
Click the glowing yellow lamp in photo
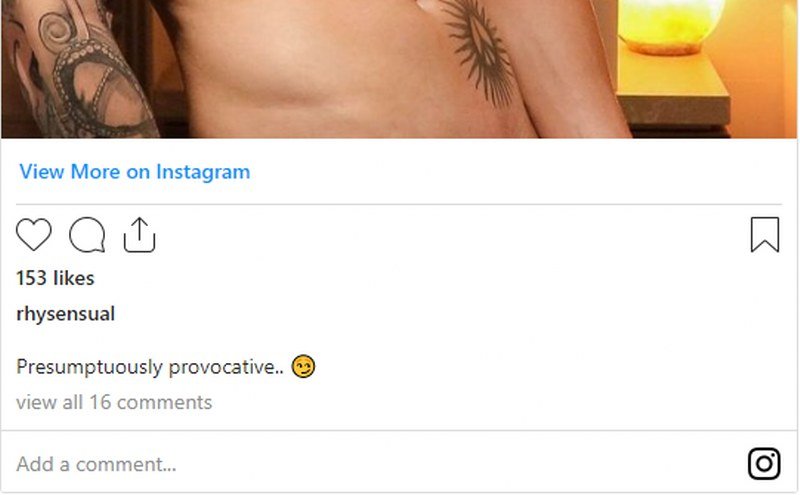pos(669,26)
